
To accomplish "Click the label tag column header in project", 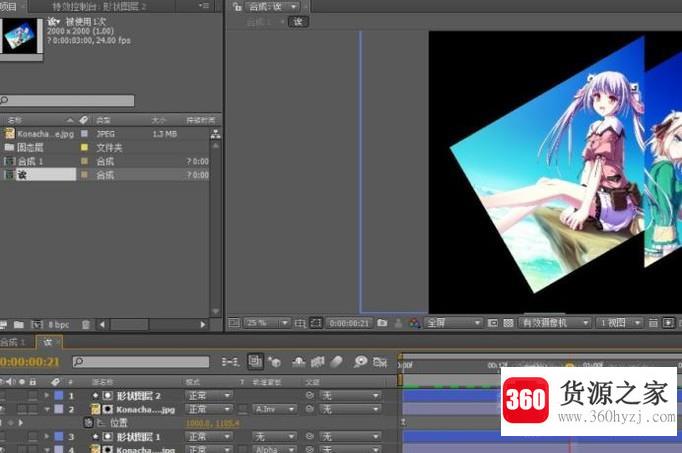I will [x=84, y=120].
